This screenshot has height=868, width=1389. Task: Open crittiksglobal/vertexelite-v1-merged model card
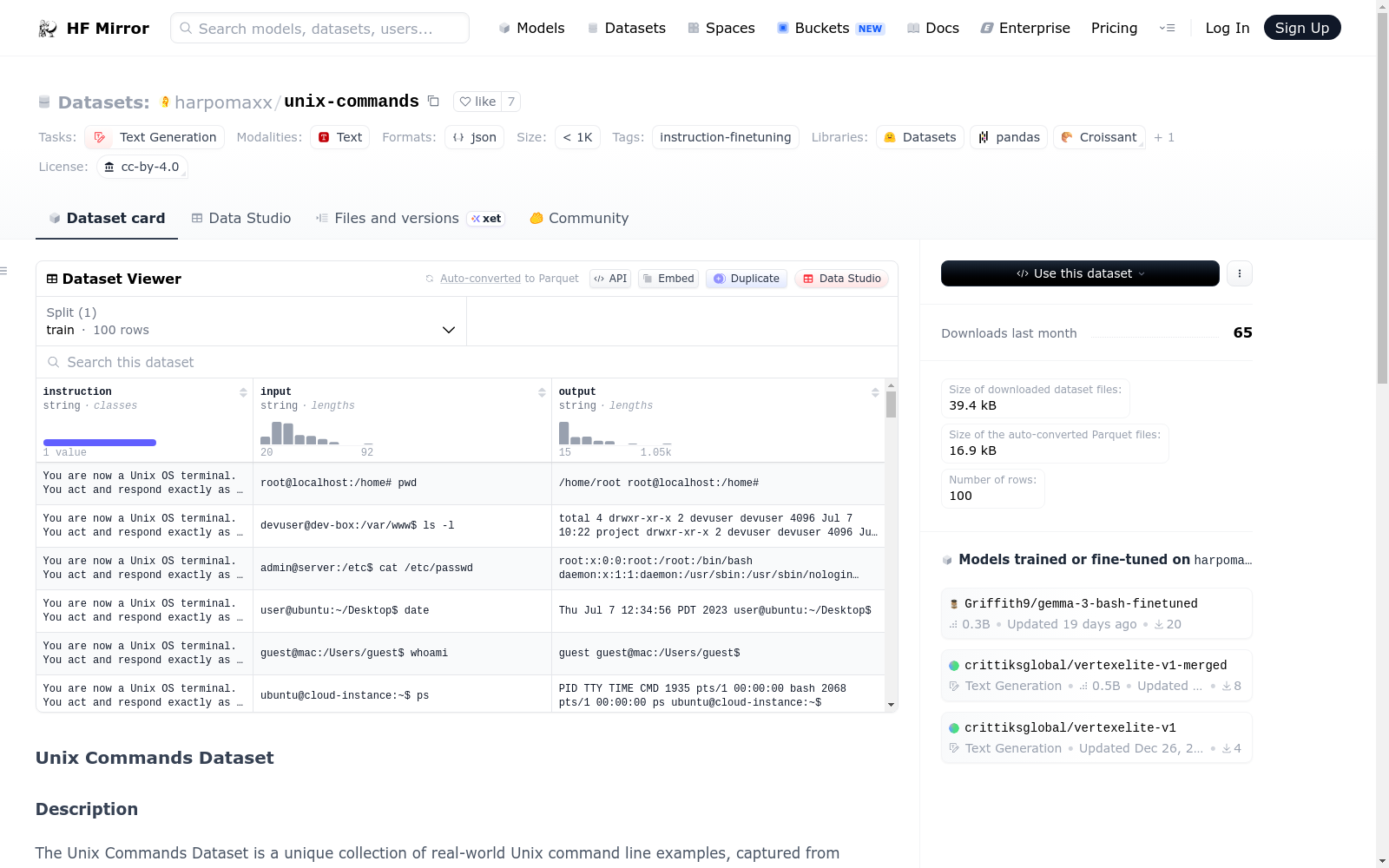click(1096, 675)
